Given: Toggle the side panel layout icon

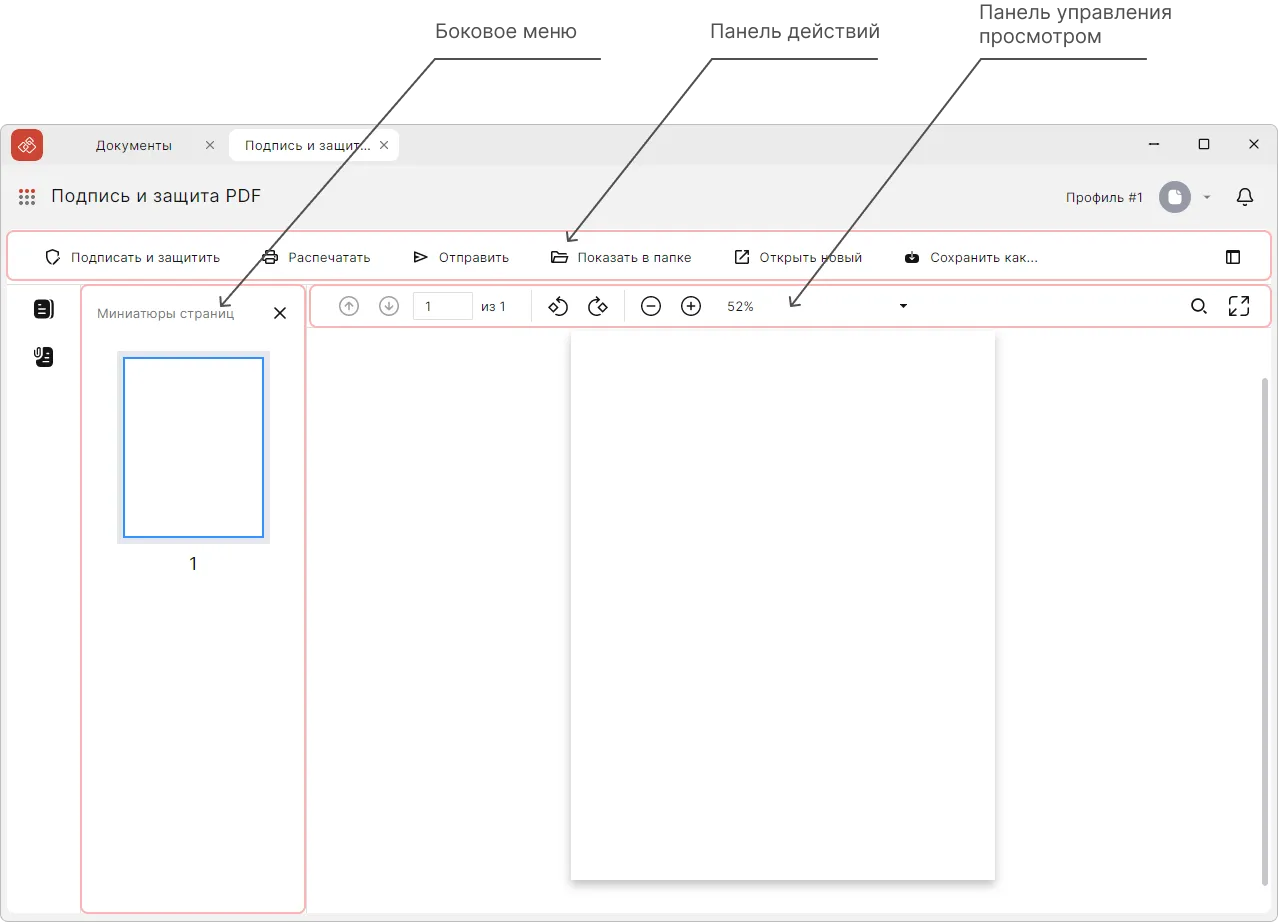Looking at the screenshot, I should [x=1233, y=257].
